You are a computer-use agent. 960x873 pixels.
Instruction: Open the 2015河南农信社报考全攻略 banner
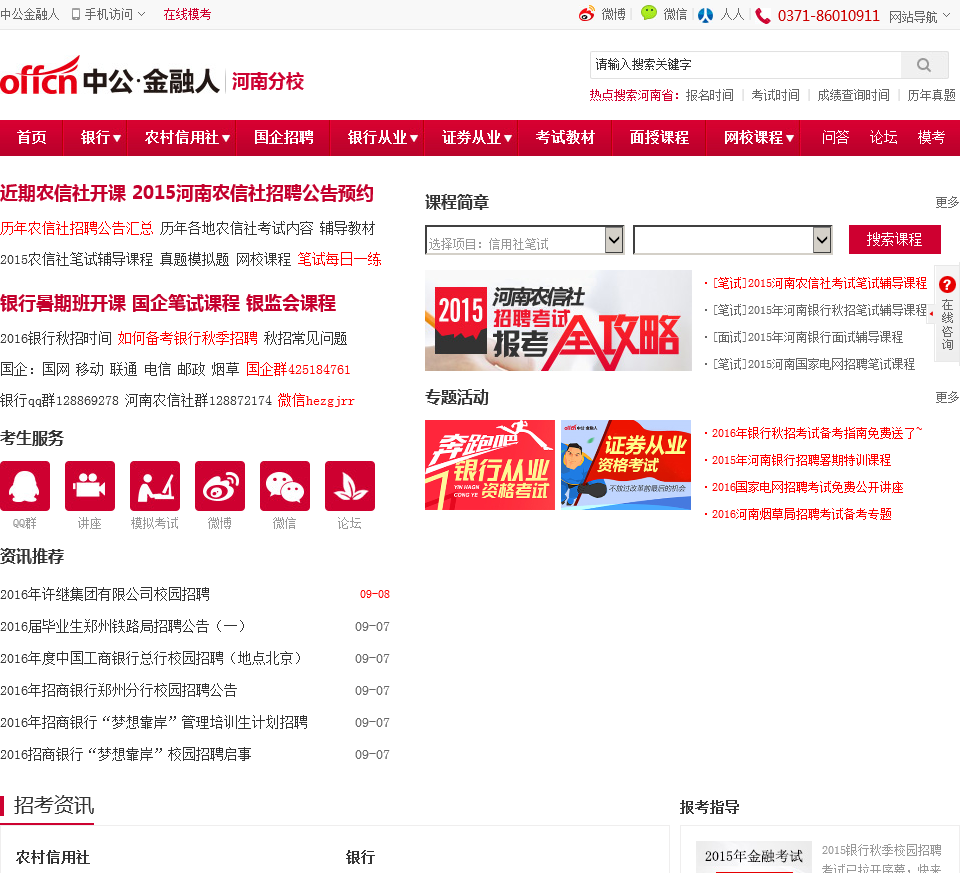pyautogui.click(x=558, y=320)
